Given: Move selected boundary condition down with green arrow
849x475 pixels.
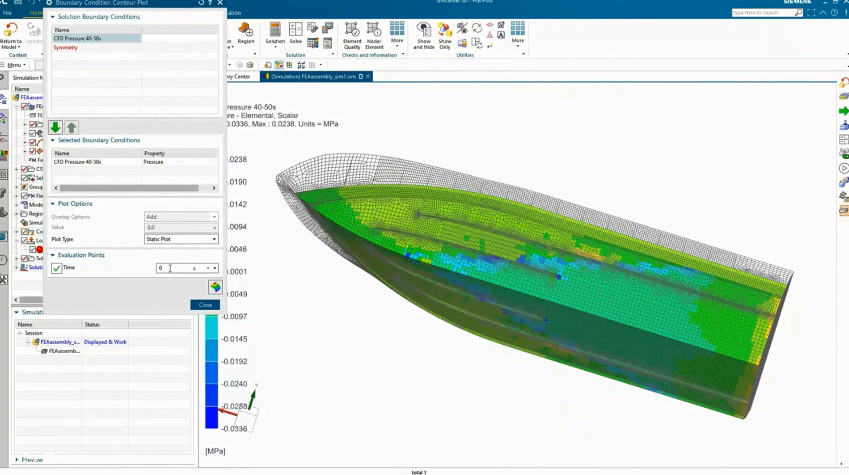Looking at the screenshot, I should [x=55, y=127].
